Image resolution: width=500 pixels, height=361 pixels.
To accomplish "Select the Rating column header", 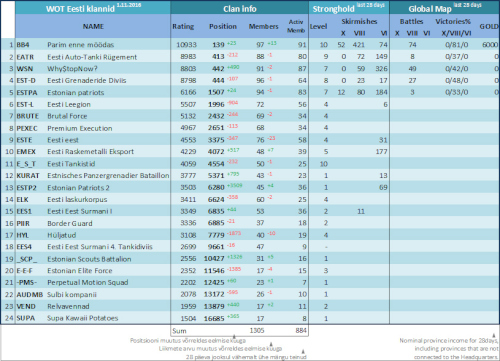I will [183, 27].
